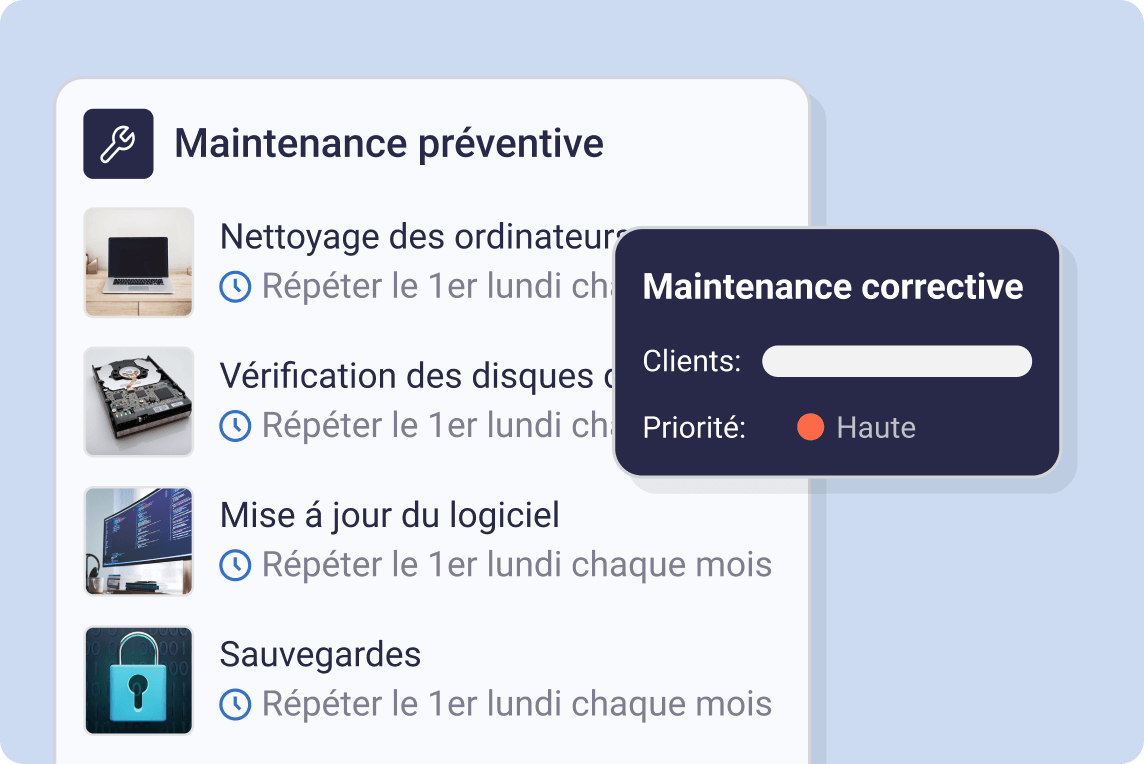Click the red priority color dot
This screenshot has width=1144, height=764.
810,428
